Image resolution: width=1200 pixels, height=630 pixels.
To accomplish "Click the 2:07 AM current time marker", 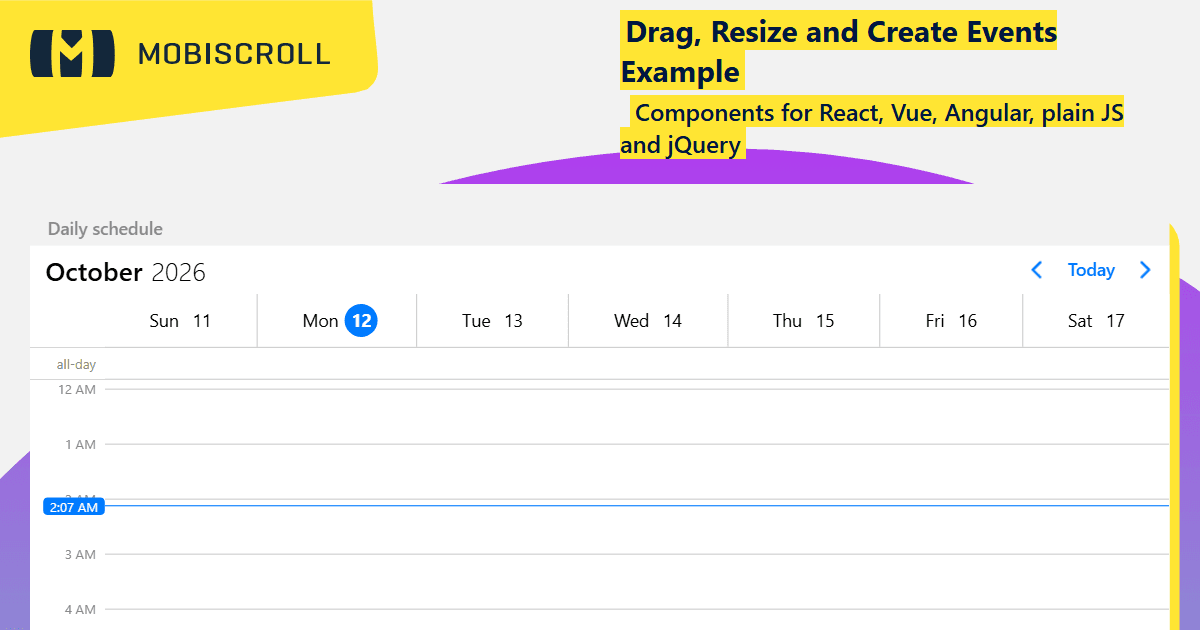I will click(74, 507).
